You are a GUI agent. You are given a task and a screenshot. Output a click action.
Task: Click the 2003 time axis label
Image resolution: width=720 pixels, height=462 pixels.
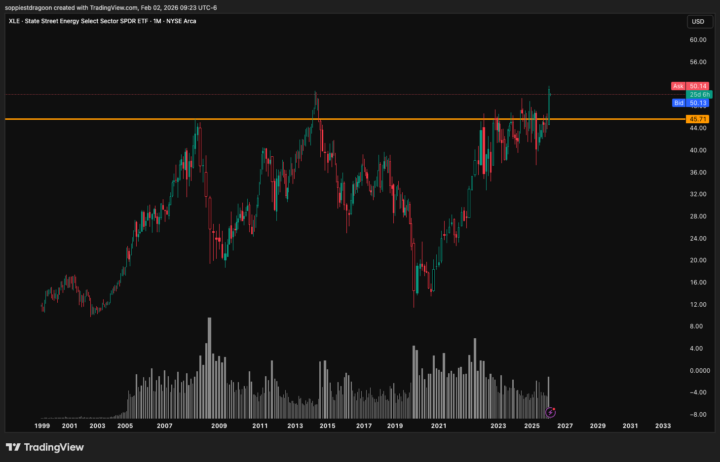click(97, 426)
